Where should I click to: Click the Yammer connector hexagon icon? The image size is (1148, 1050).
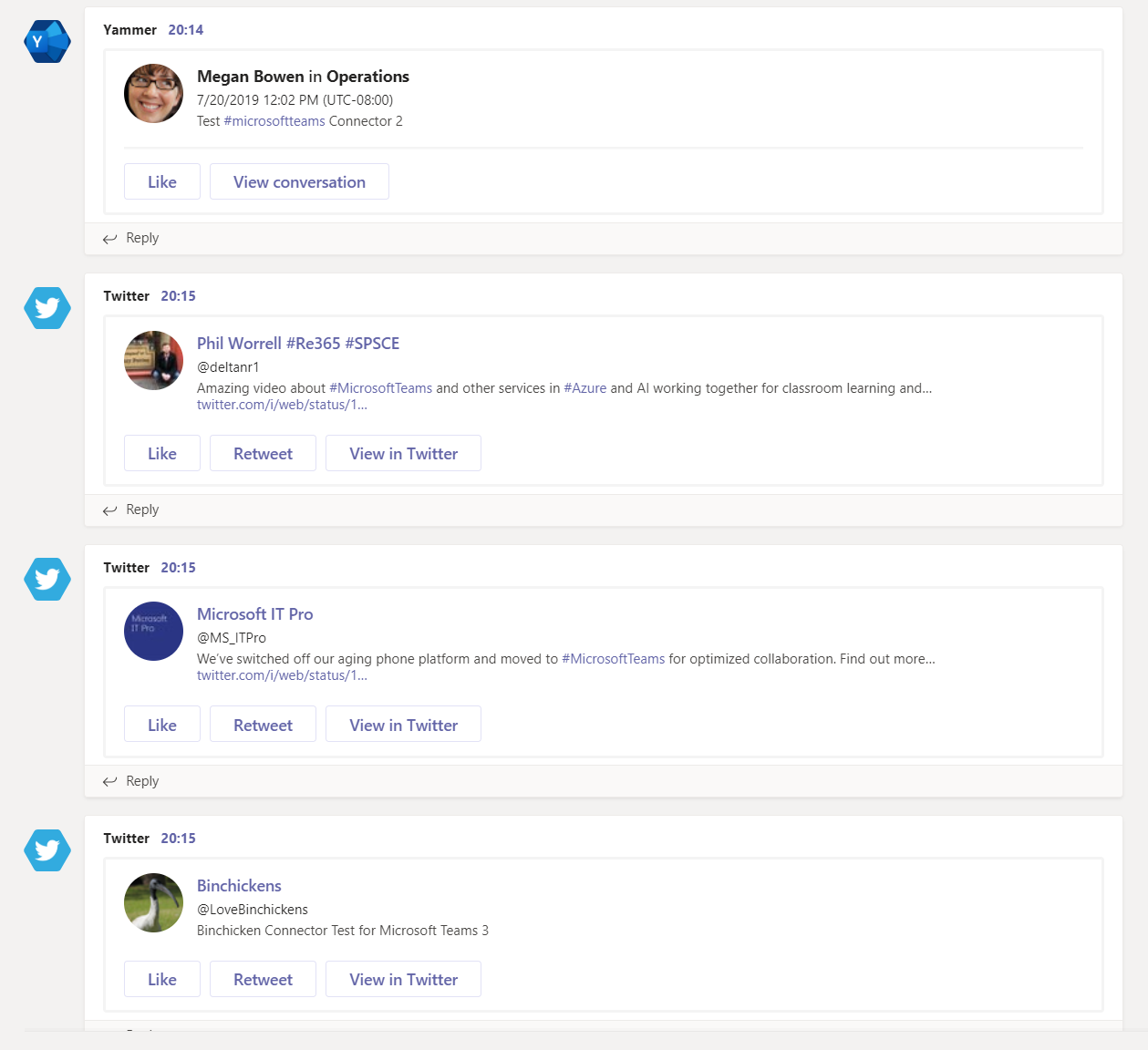(47, 42)
